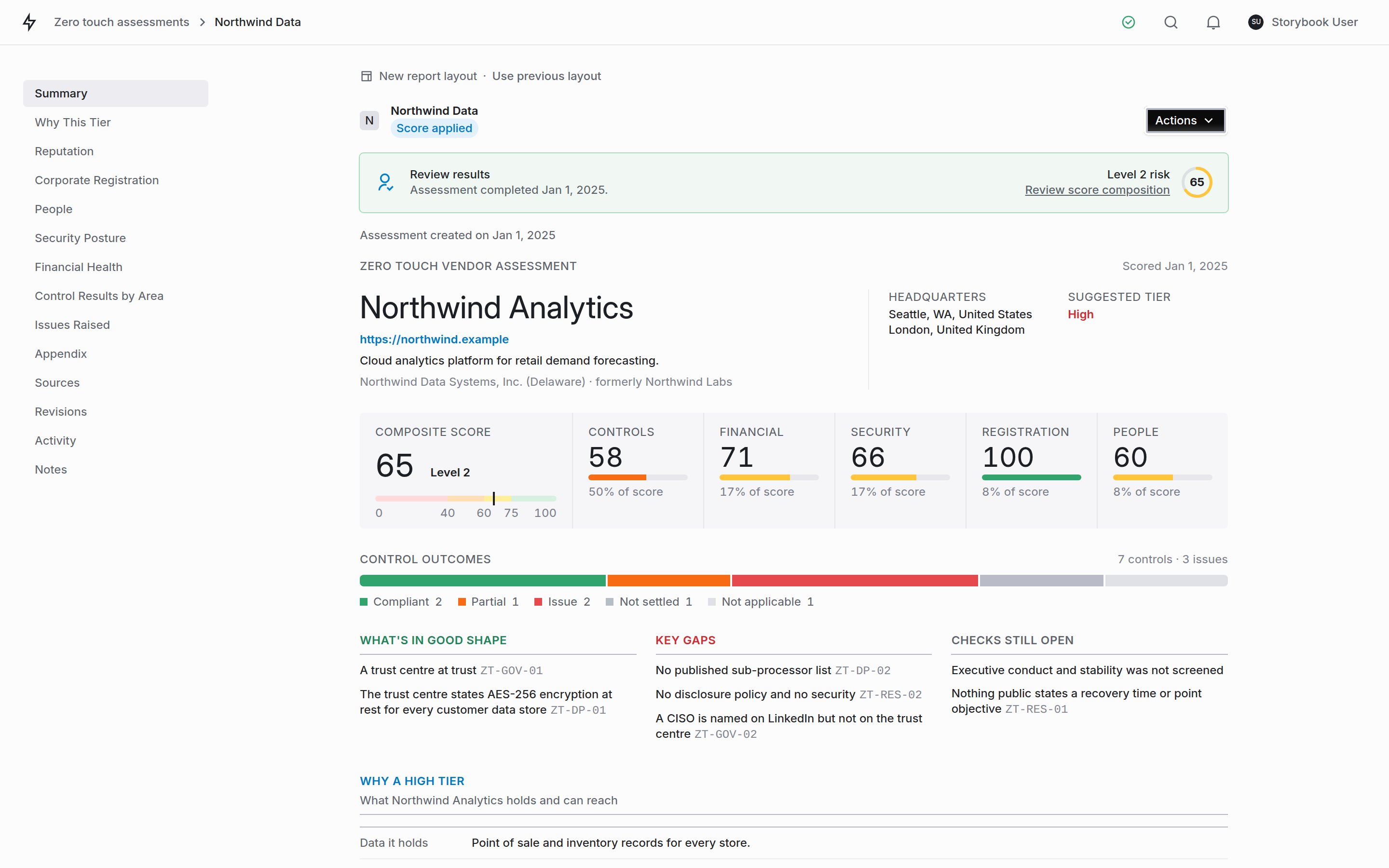Viewport: 1389px width, 868px height.
Task: Go to Why This Tier section
Action: 115,122
